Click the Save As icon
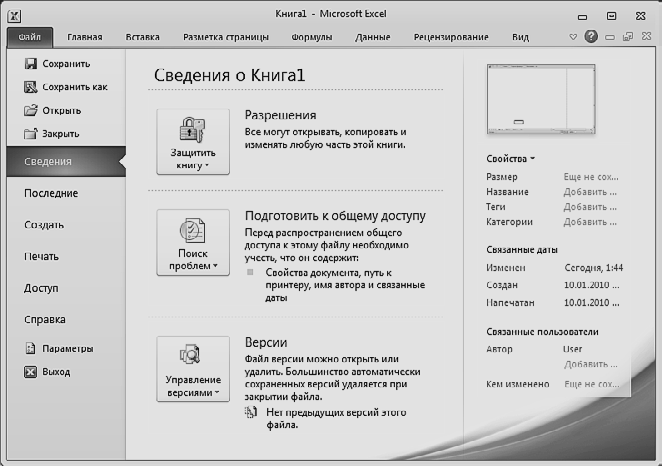 coord(30,87)
